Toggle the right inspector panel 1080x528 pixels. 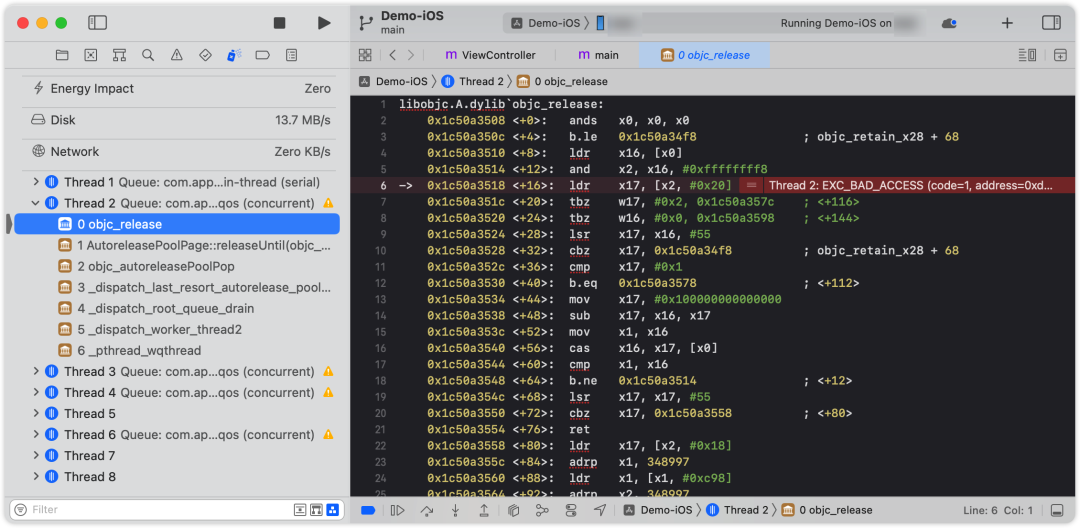[1051, 23]
